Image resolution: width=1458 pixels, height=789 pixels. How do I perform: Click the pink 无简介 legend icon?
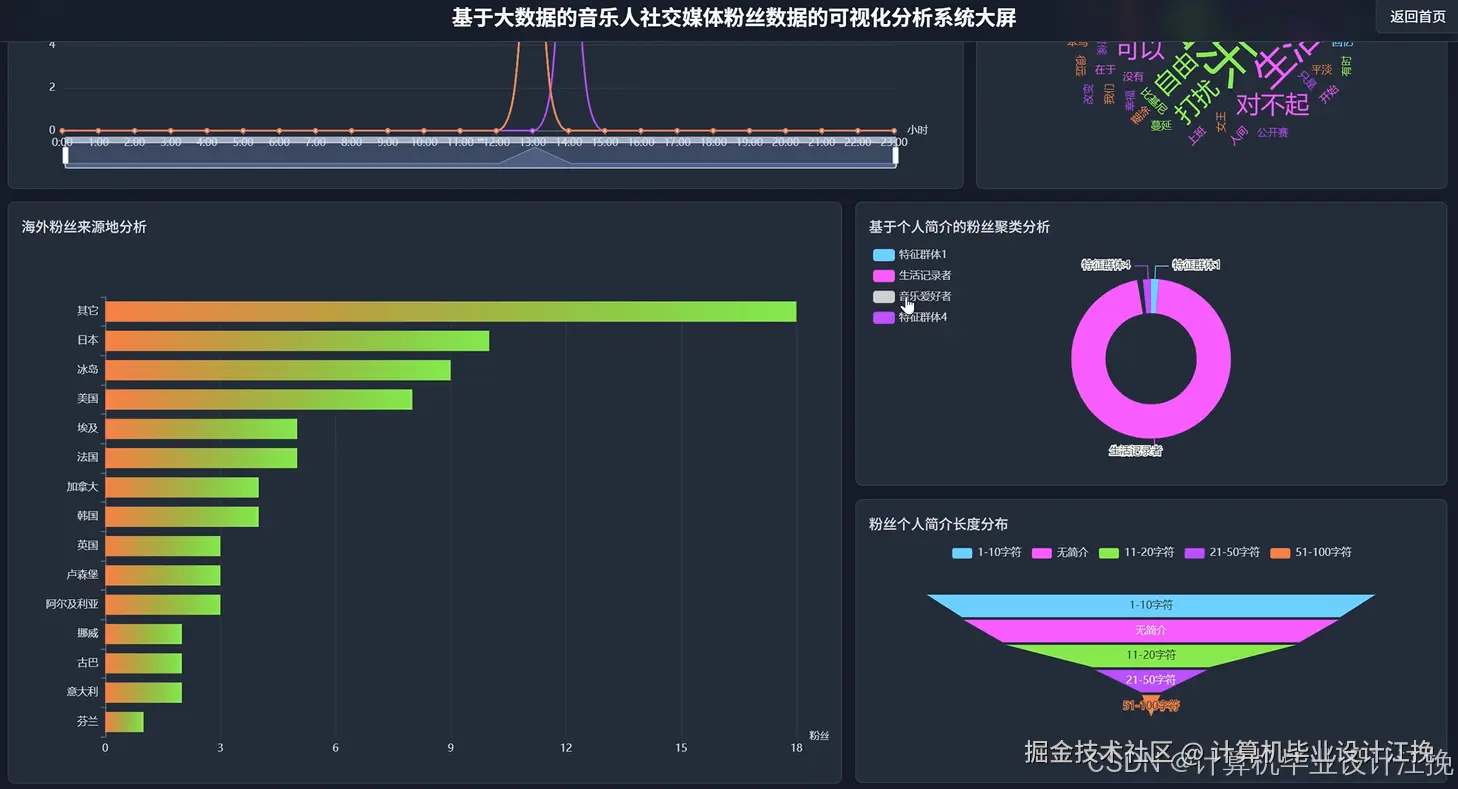click(1040, 551)
